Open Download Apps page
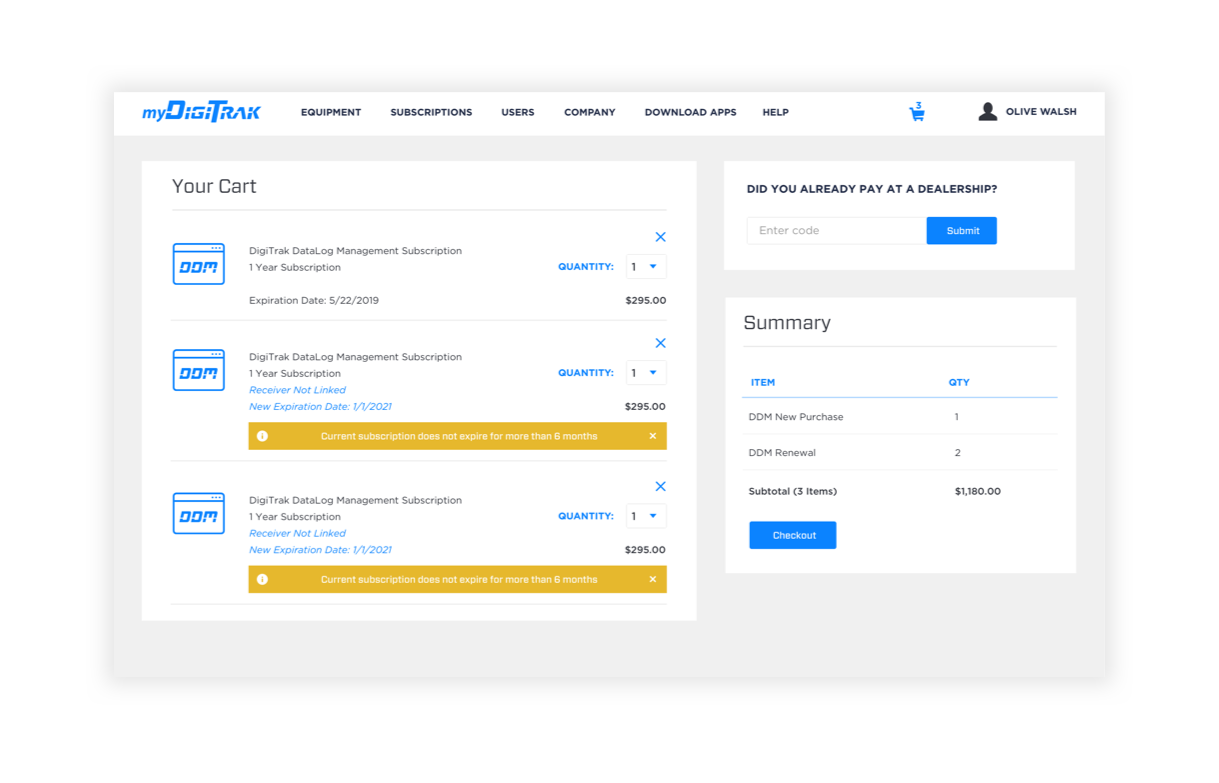This screenshot has width=1219, height=783. [690, 112]
